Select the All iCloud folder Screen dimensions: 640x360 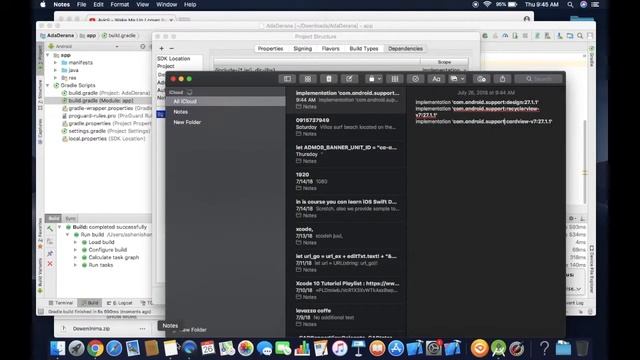click(225, 101)
